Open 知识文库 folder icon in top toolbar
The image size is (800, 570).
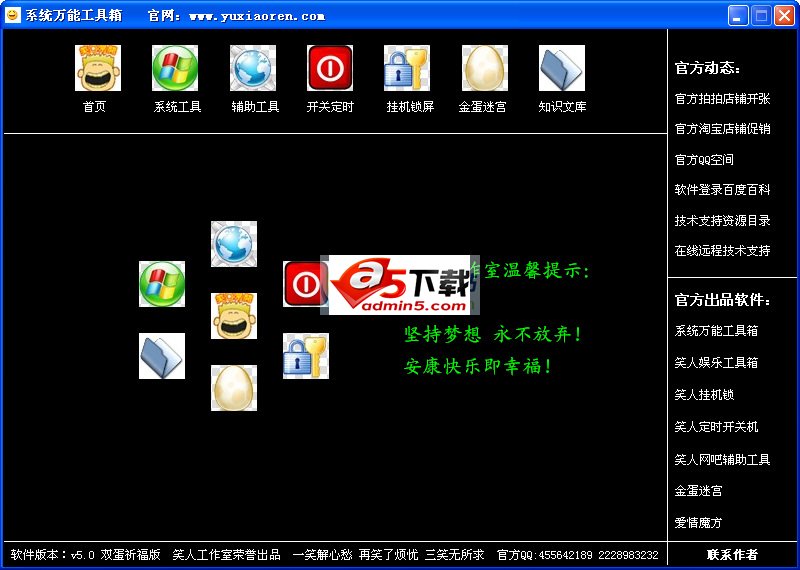click(x=562, y=68)
